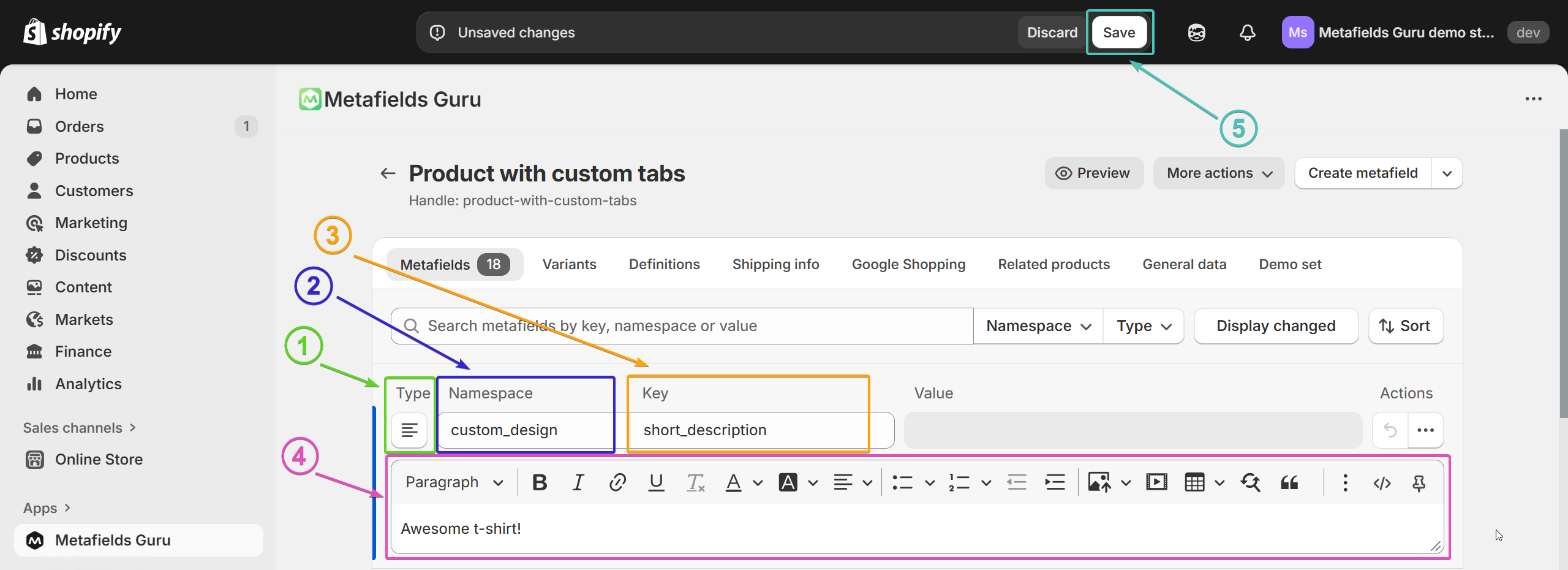Toggle bold formatting in the editor toolbar
Viewport: 1568px width, 570px height.
(540, 482)
